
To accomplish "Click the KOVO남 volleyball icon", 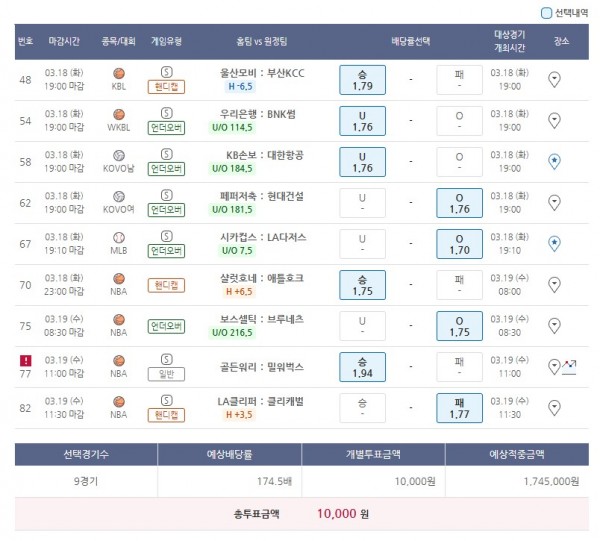I will click(119, 155).
